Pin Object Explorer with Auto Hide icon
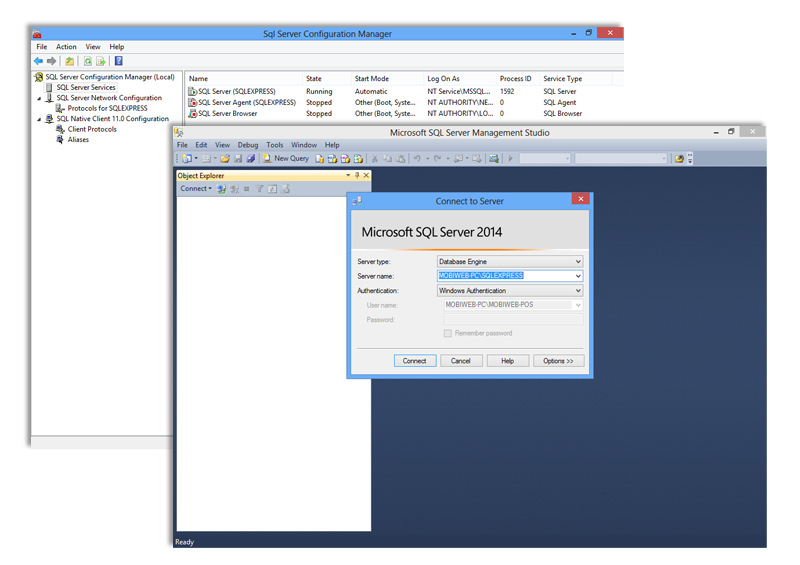Viewport: 800px width, 565px height. pos(357,175)
